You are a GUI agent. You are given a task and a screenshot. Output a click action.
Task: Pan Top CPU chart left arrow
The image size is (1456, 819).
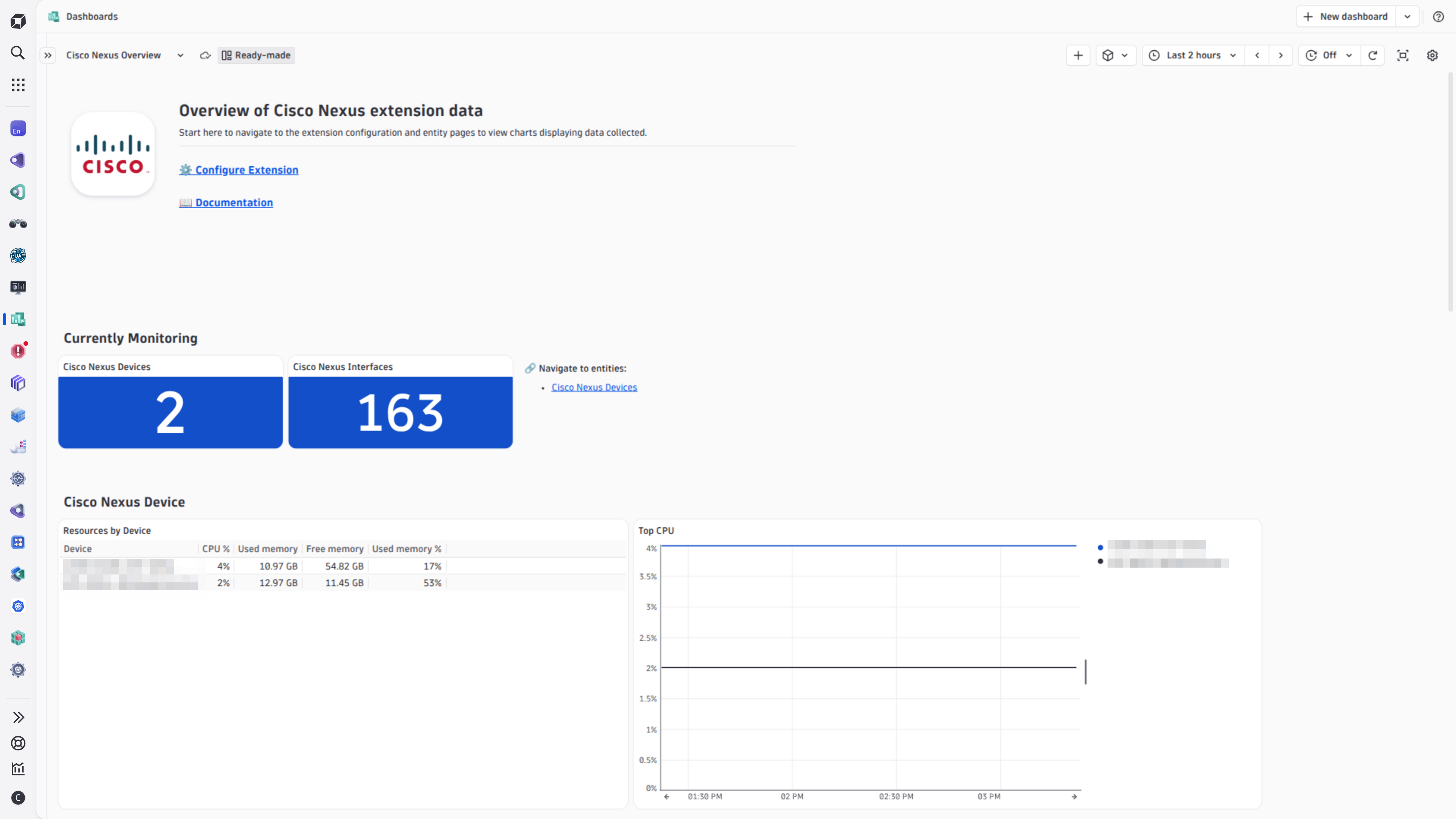pos(667,797)
